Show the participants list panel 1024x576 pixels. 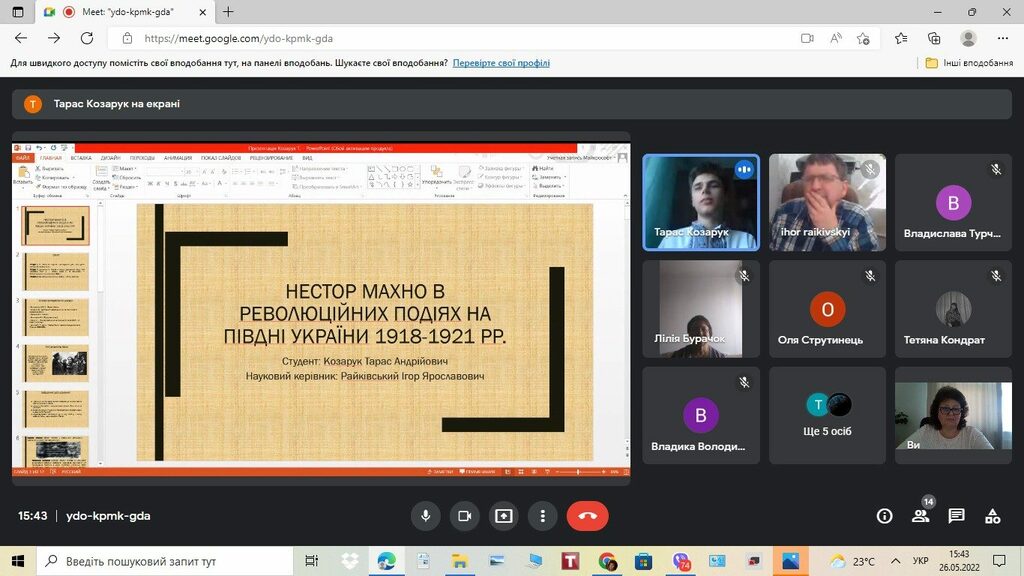[920, 516]
